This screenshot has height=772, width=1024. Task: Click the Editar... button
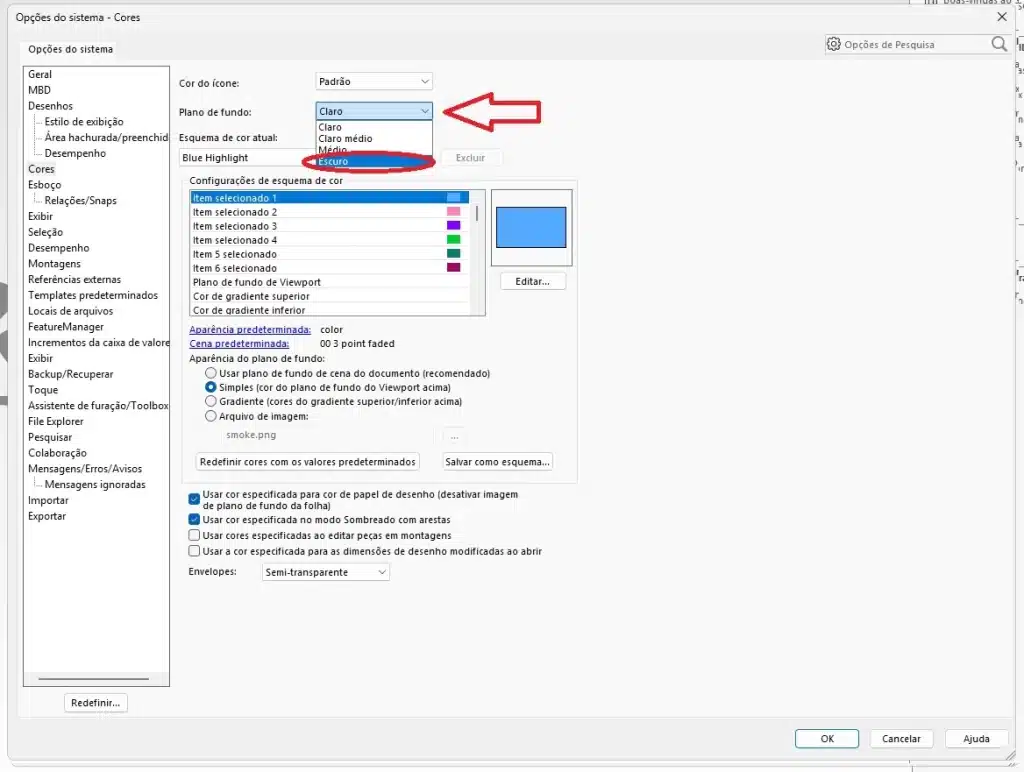click(532, 282)
